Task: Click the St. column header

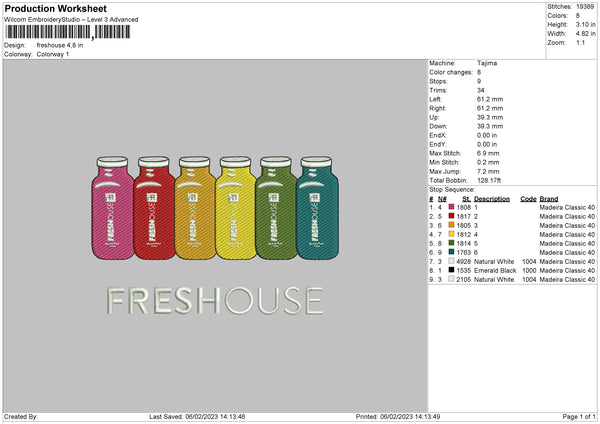Action: (x=466, y=199)
